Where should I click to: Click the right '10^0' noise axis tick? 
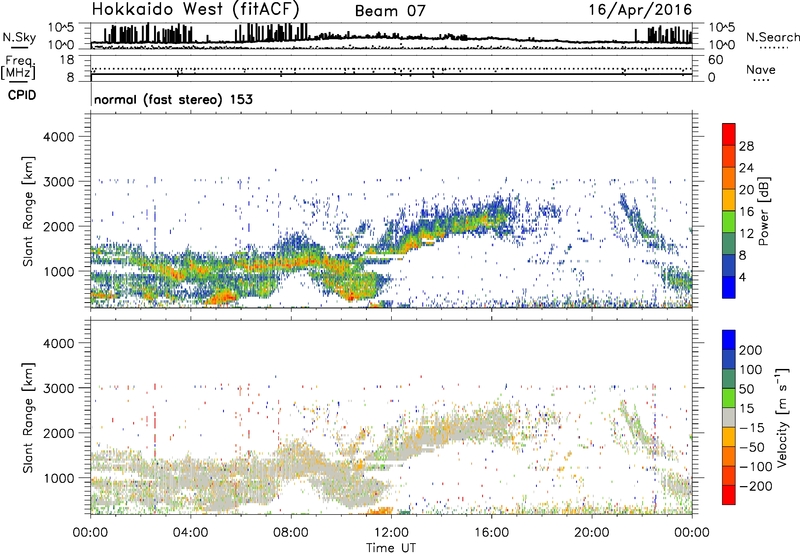(722, 45)
